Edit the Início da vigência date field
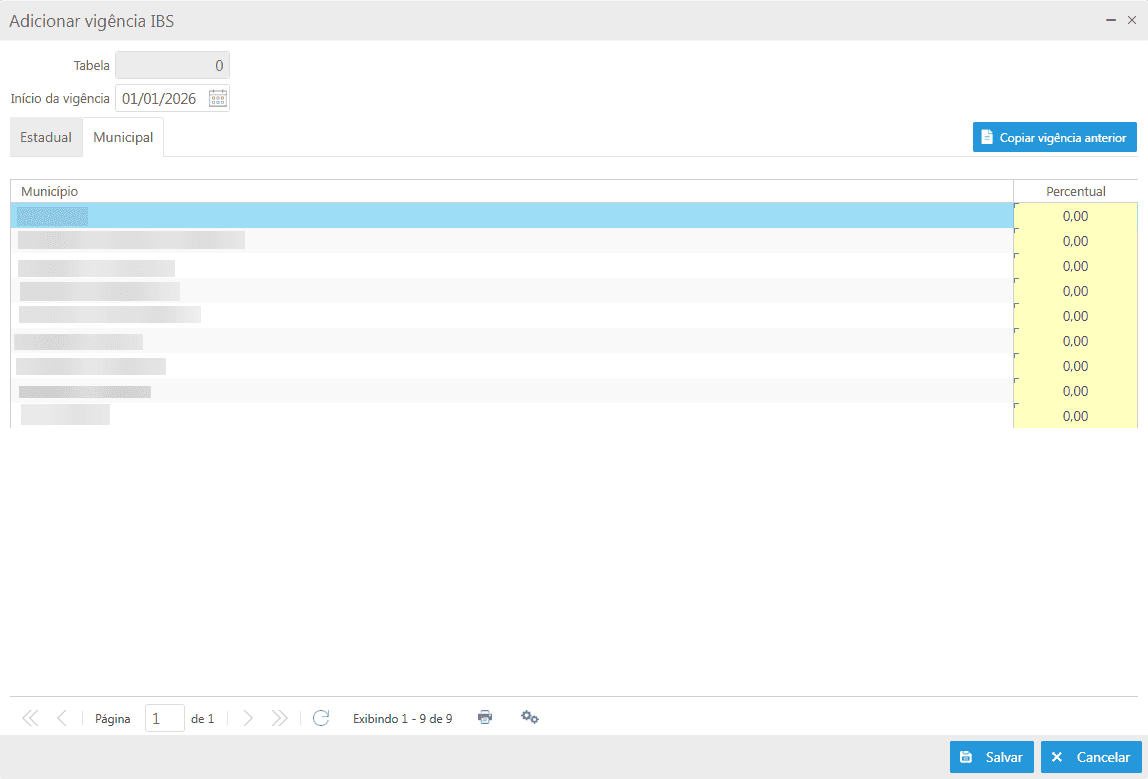Image resolution: width=1148 pixels, height=779 pixels. pos(160,98)
